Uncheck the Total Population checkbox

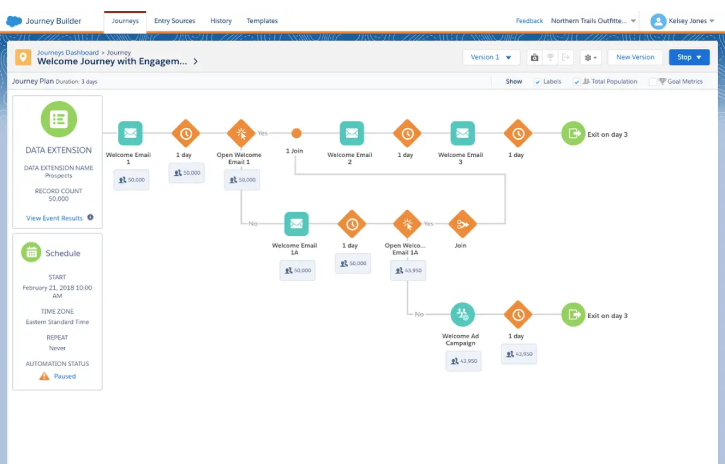click(x=577, y=82)
